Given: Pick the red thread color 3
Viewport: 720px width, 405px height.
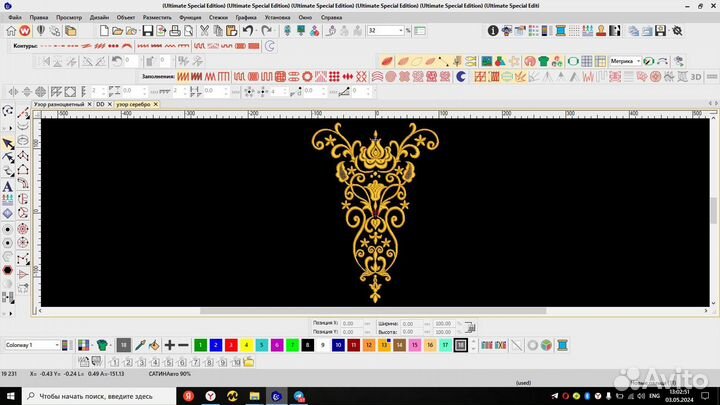Looking at the screenshot, I should (231, 345).
